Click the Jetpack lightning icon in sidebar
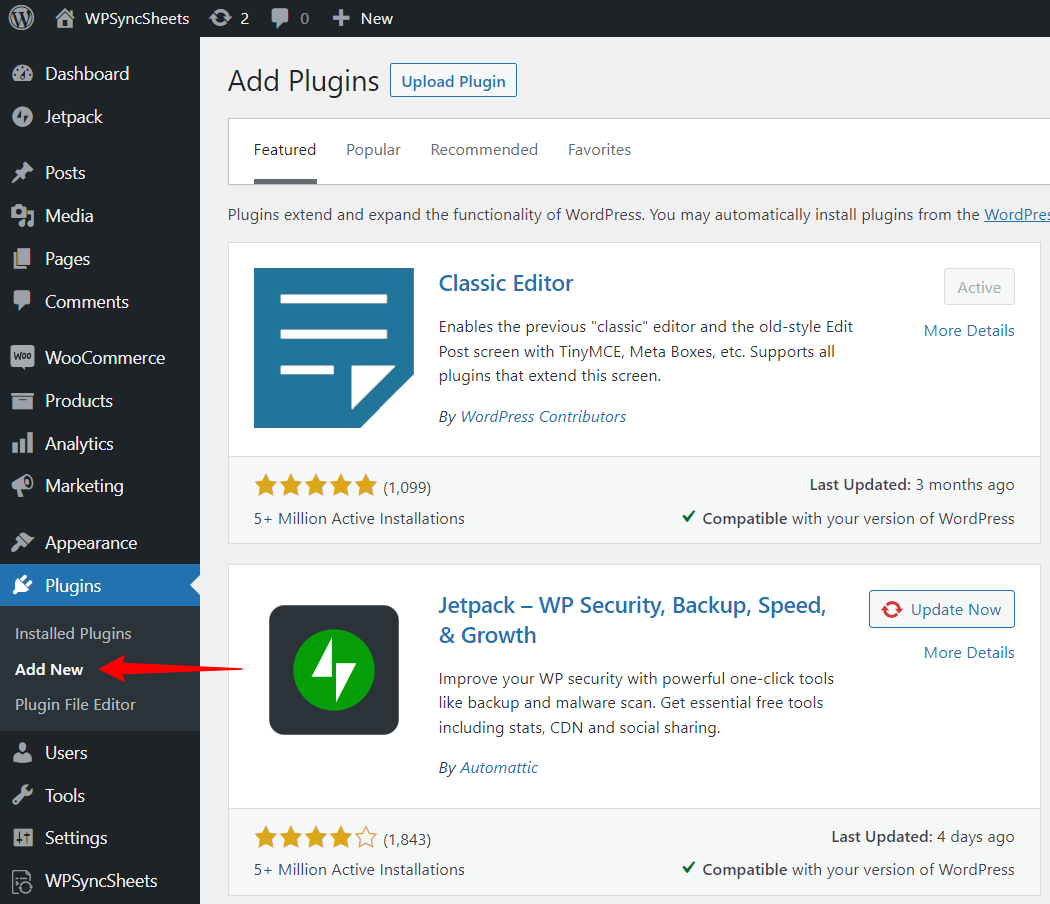 pyautogui.click(x=22, y=117)
